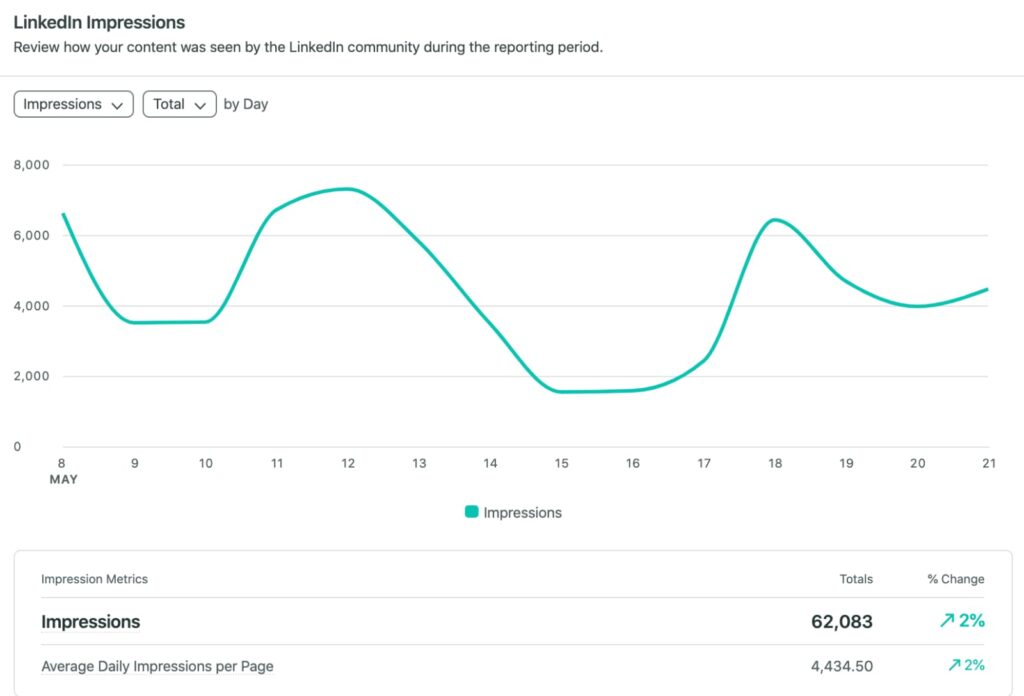Click the % Change column header
Screen dimensions: 1024x696
(955, 579)
